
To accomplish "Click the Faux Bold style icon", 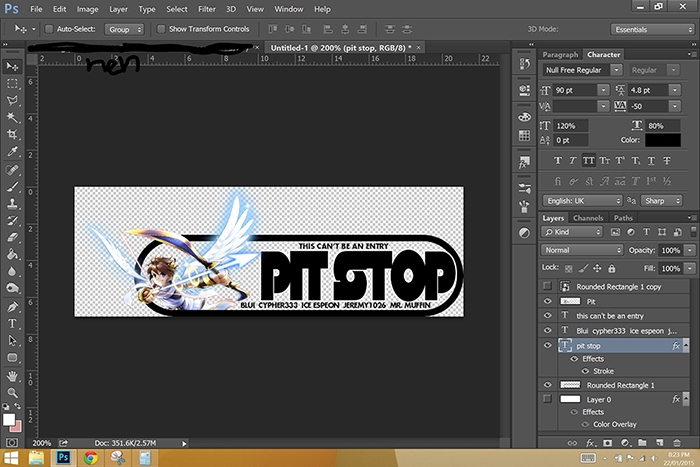I will [x=558, y=161].
